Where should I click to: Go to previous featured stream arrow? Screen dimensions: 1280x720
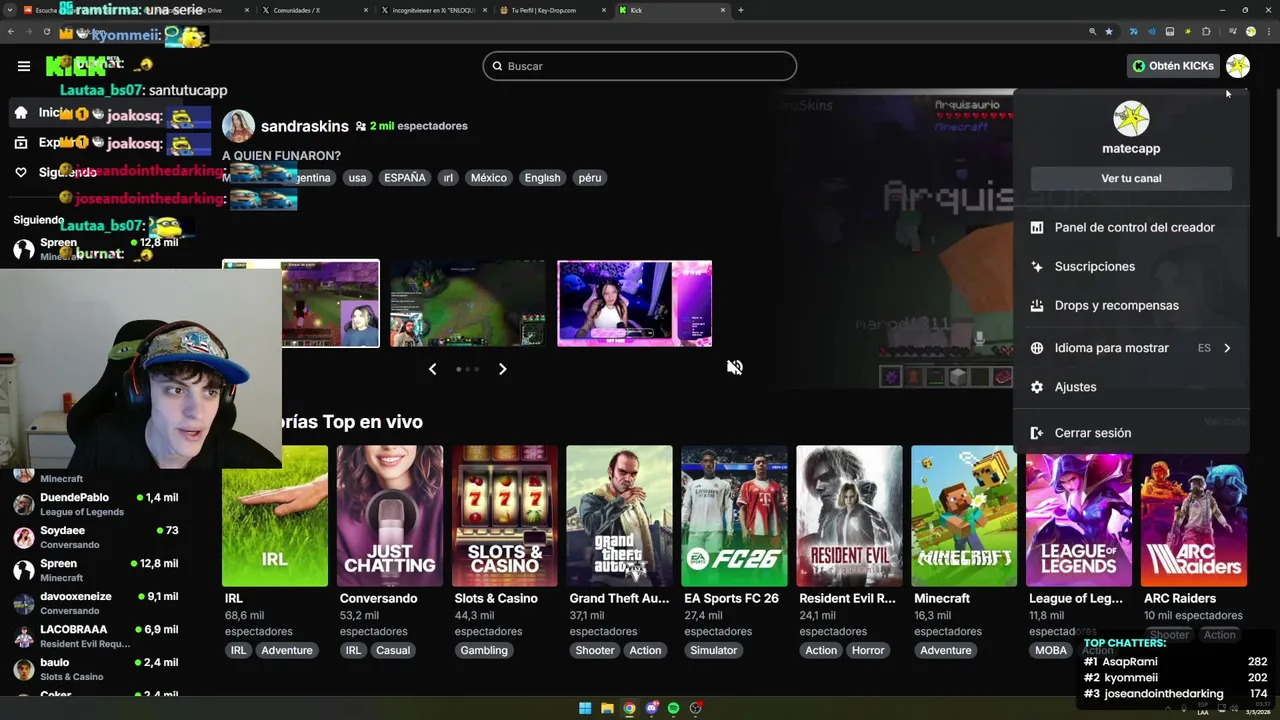coord(432,369)
